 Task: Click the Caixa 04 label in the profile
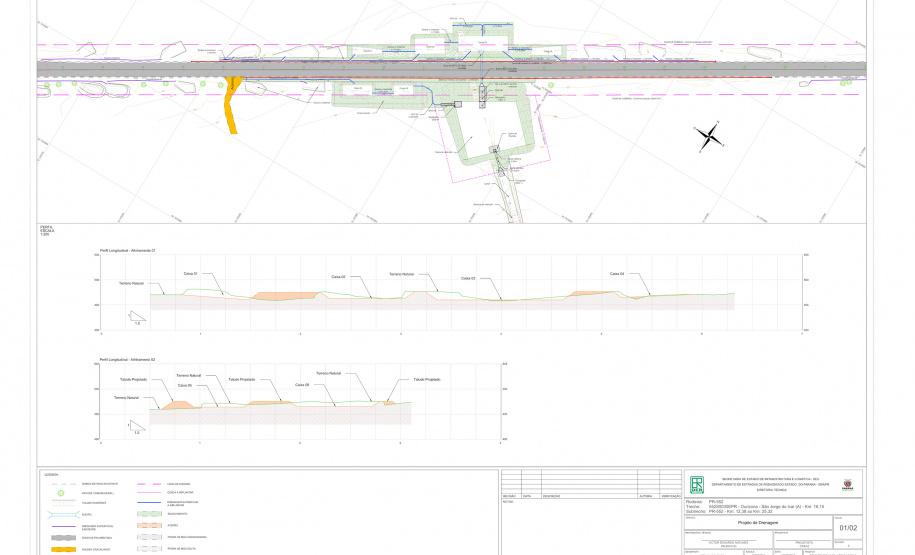[616, 273]
